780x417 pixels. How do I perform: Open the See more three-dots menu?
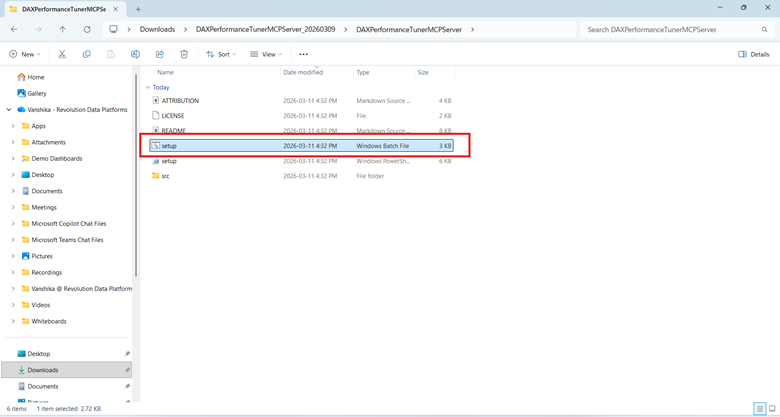[x=303, y=54]
